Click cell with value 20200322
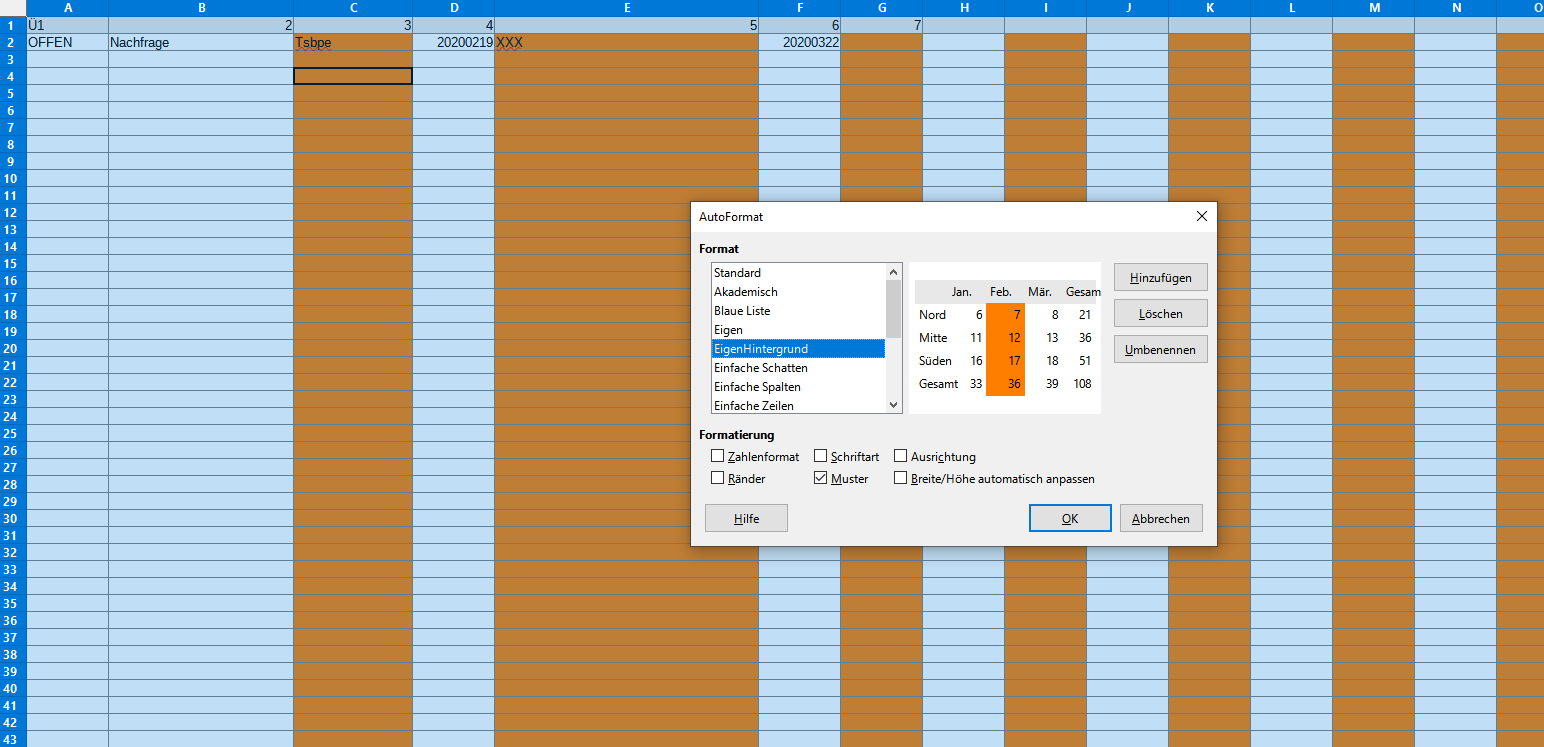Screen dimensions: 1544x747 799,42
